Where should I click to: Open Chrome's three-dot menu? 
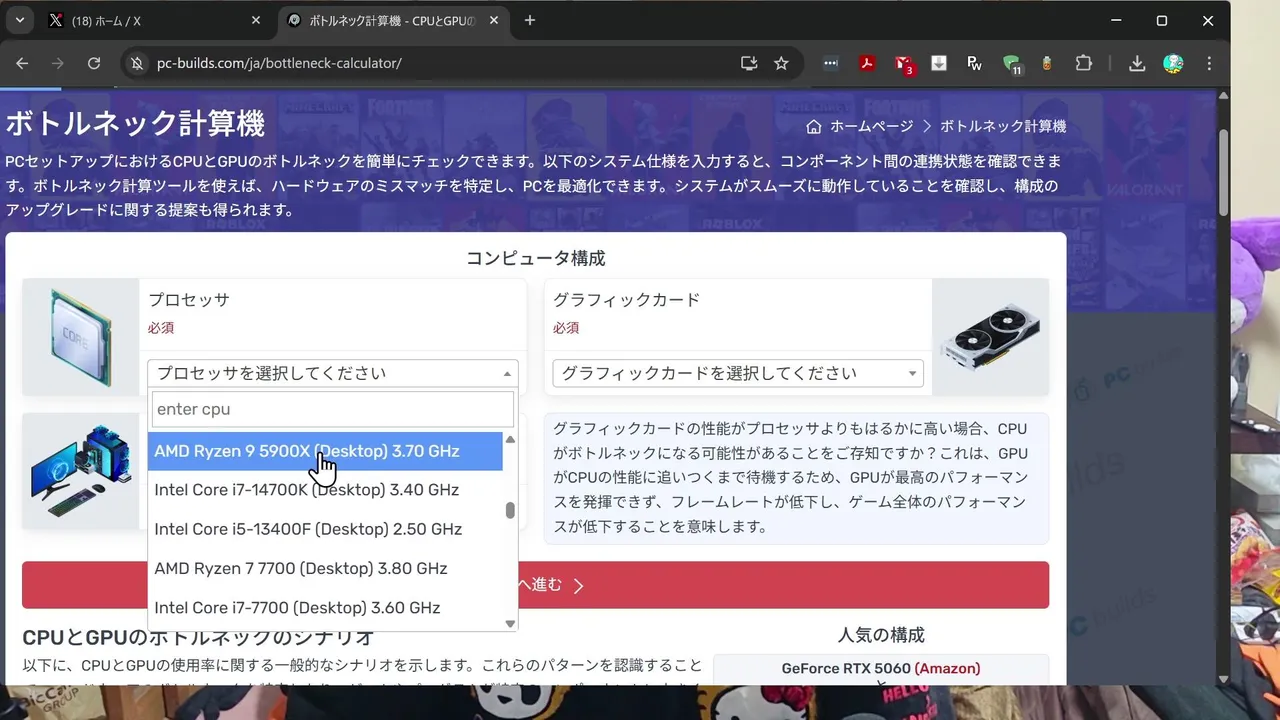[1209, 63]
